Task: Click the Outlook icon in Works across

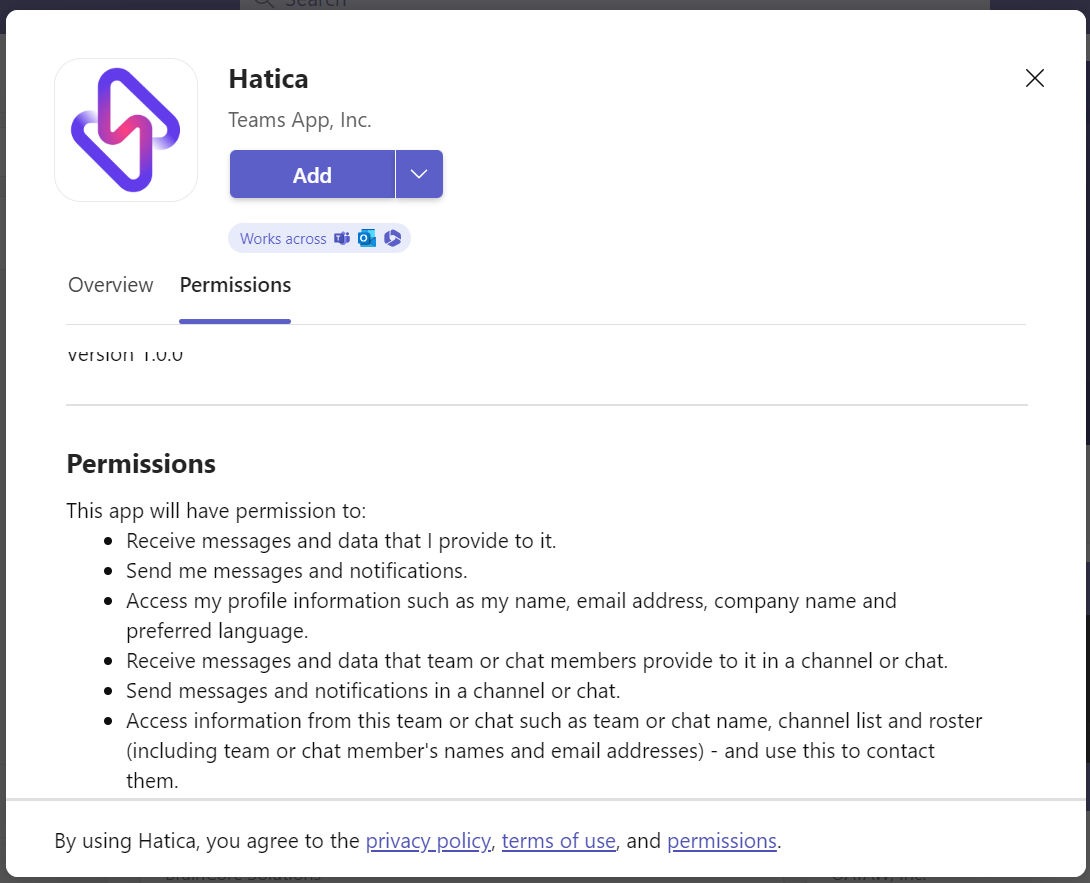Action: 367,238
